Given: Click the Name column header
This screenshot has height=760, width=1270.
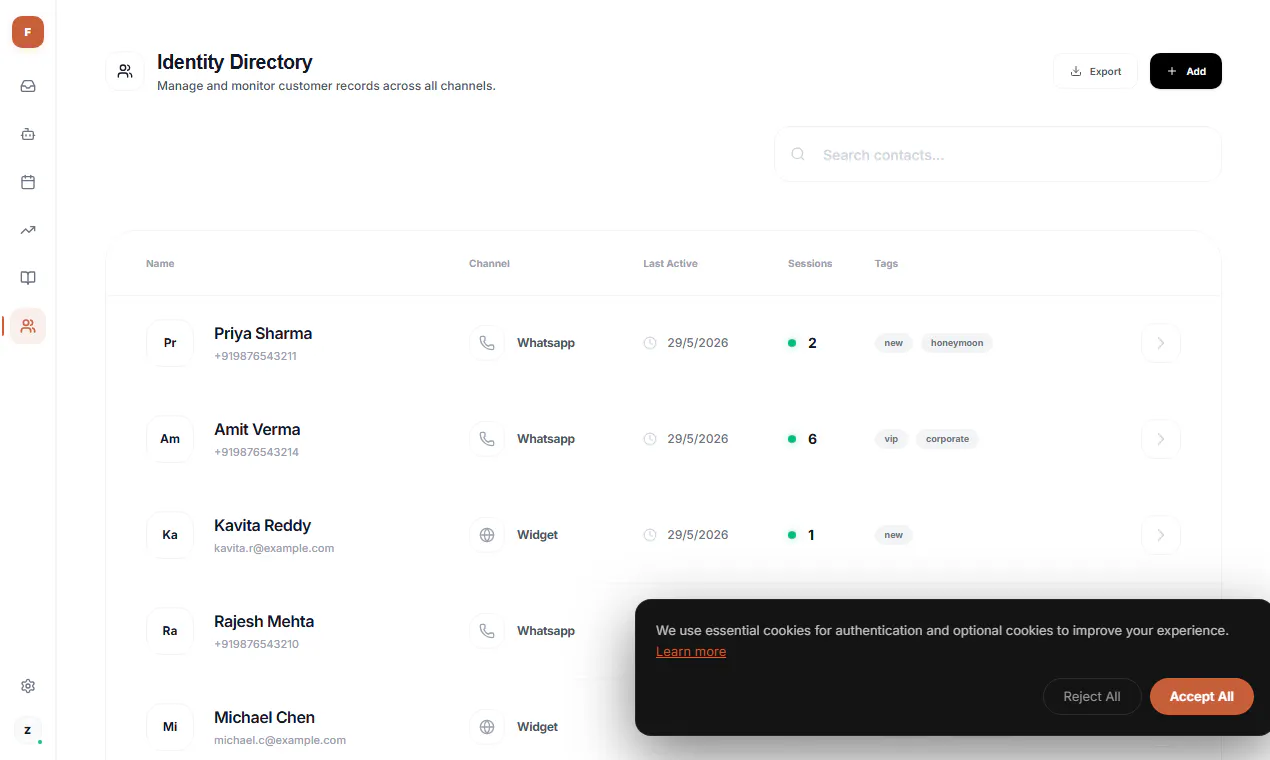Looking at the screenshot, I should (160, 264).
